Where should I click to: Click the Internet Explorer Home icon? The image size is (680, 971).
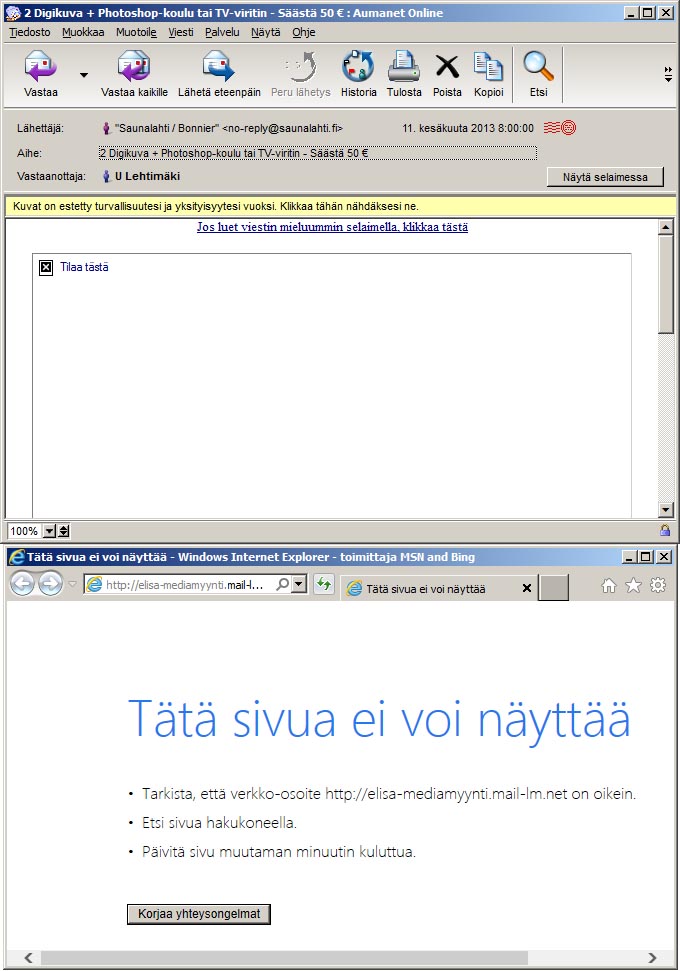pos(609,585)
